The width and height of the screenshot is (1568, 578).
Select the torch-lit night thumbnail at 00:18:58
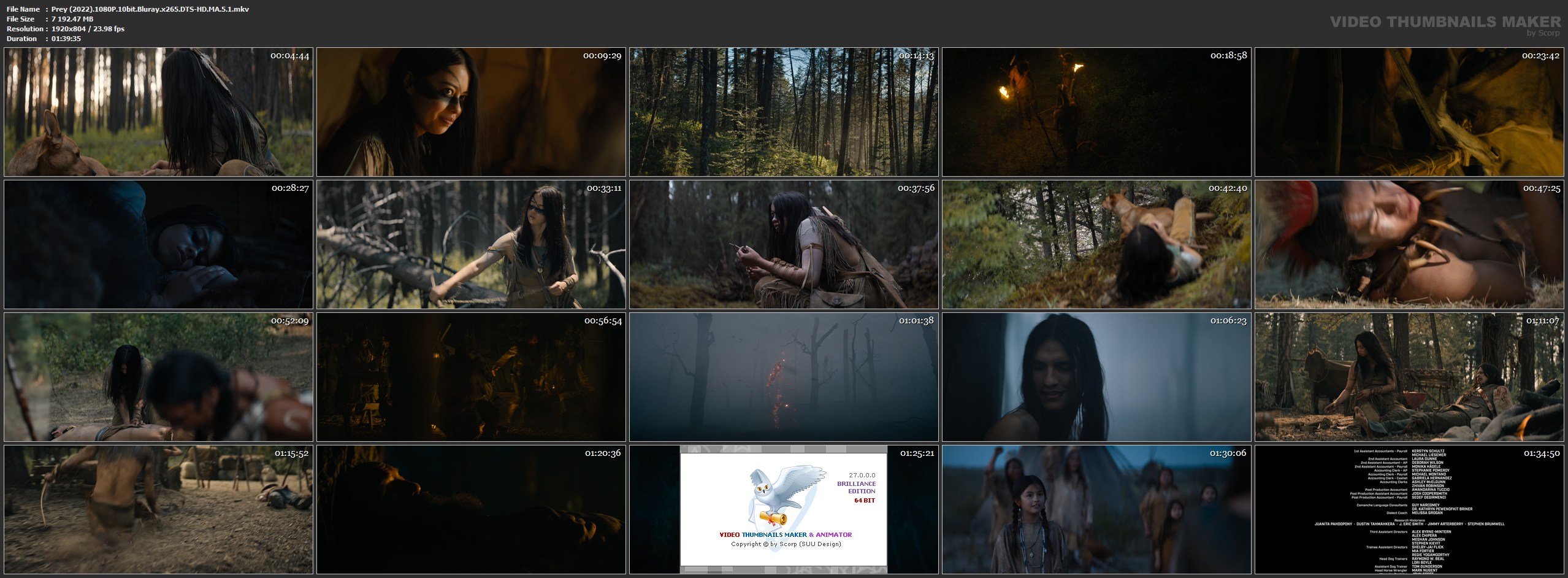click(x=1096, y=112)
